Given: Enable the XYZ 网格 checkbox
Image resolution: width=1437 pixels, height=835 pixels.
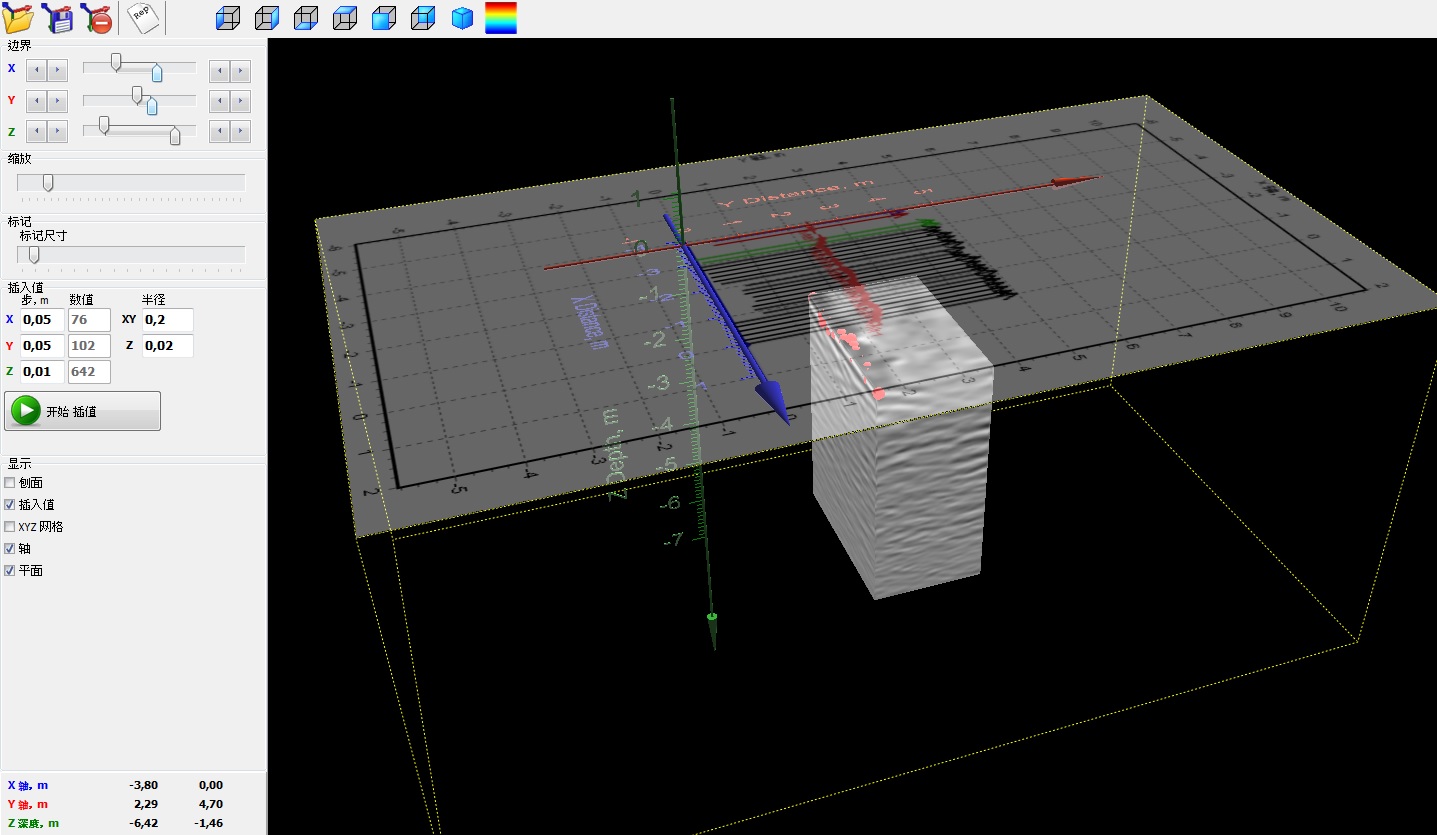Looking at the screenshot, I should point(10,527).
